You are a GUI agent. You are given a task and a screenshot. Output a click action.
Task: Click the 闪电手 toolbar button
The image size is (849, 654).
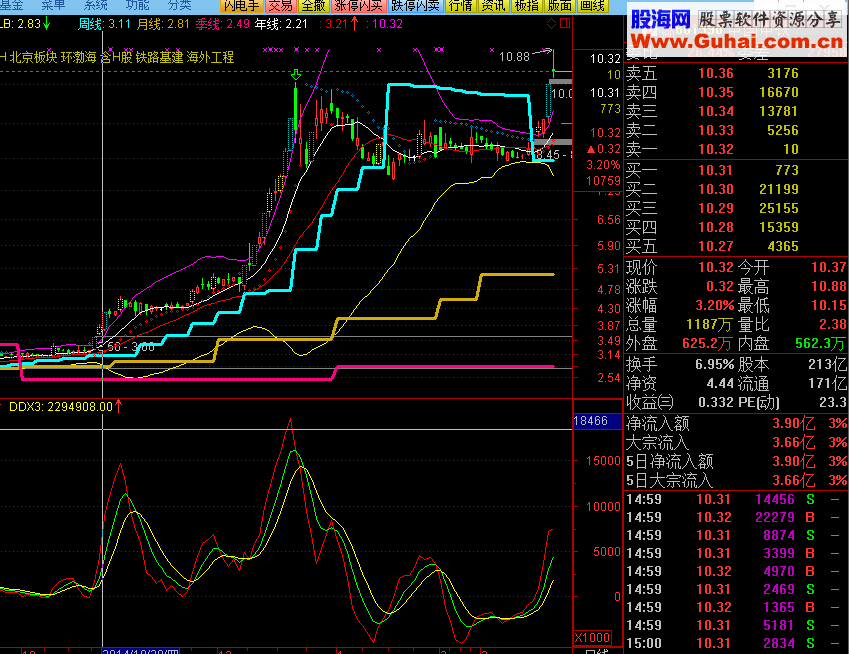point(243,6)
